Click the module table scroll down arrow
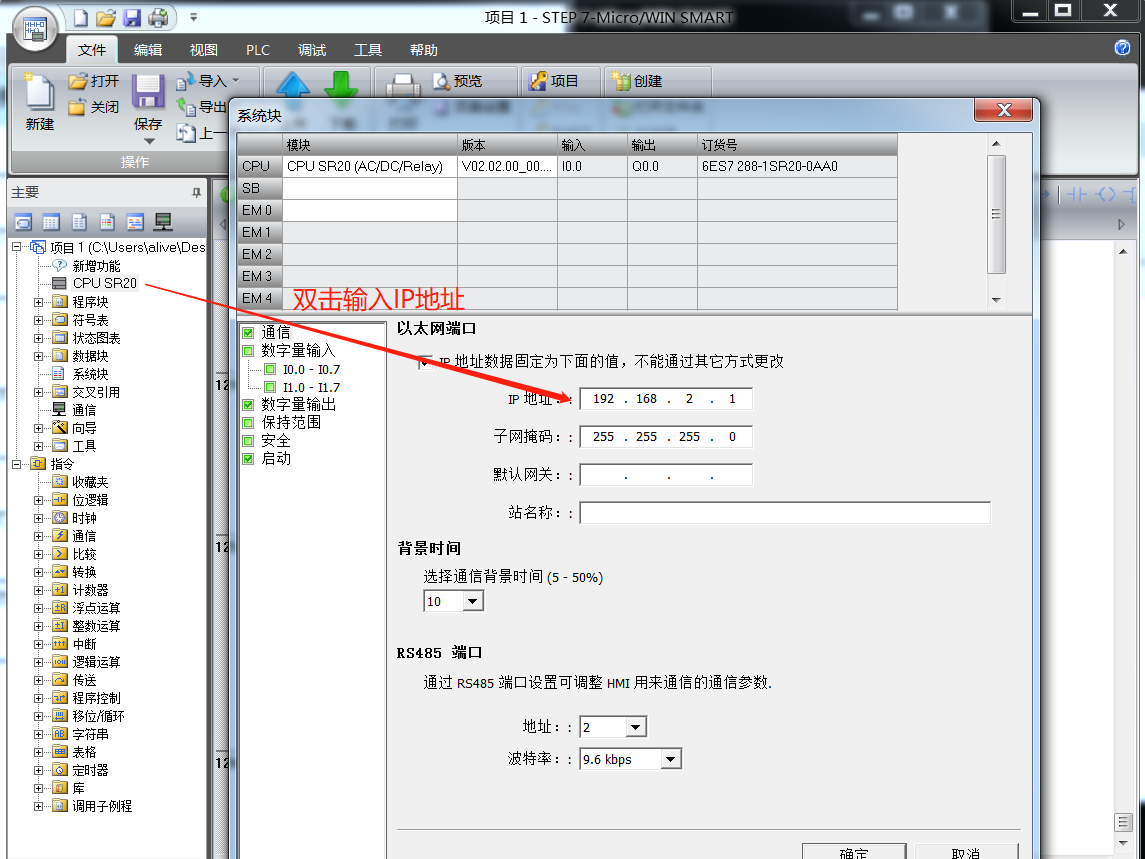1145x859 pixels. (996, 300)
